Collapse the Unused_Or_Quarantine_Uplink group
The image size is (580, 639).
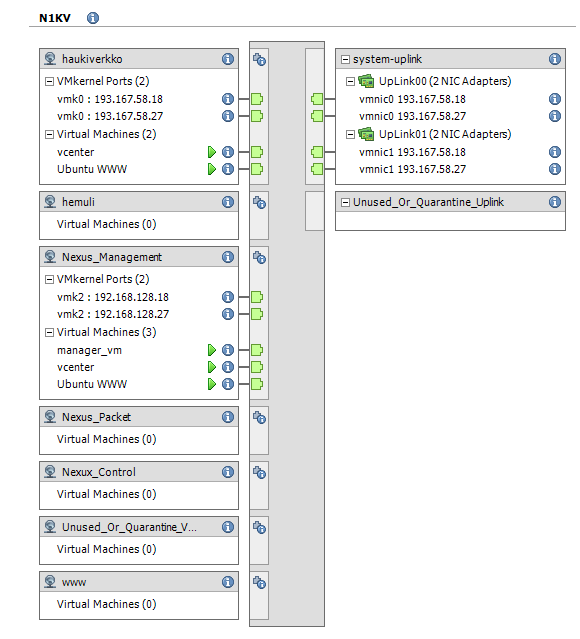coord(345,203)
